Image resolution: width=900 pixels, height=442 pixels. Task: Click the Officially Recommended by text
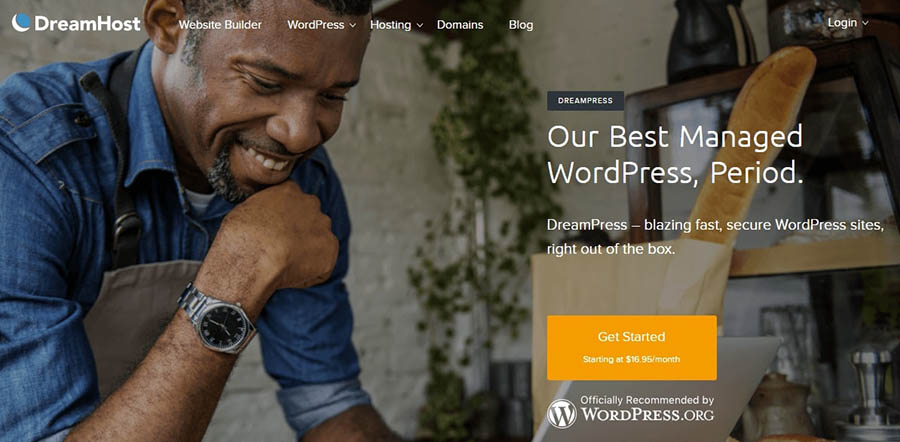tap(647, 400)
